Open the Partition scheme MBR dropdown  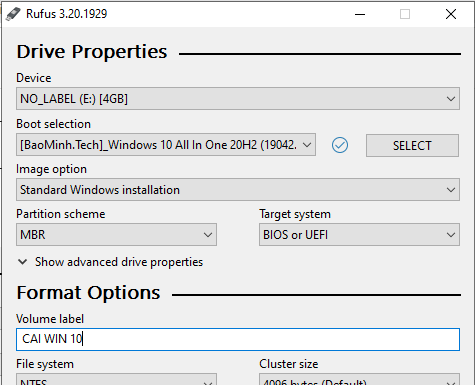pyautogui.click(x=116, y=235)
